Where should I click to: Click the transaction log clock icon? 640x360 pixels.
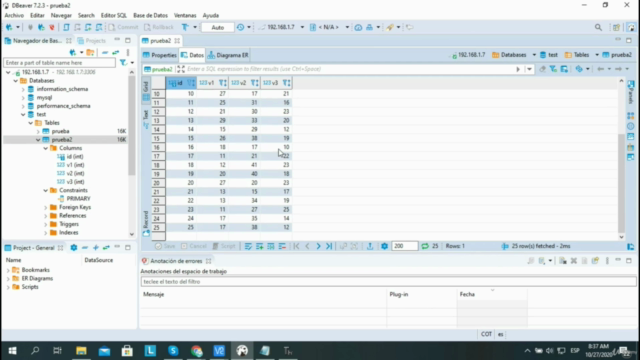240,27
